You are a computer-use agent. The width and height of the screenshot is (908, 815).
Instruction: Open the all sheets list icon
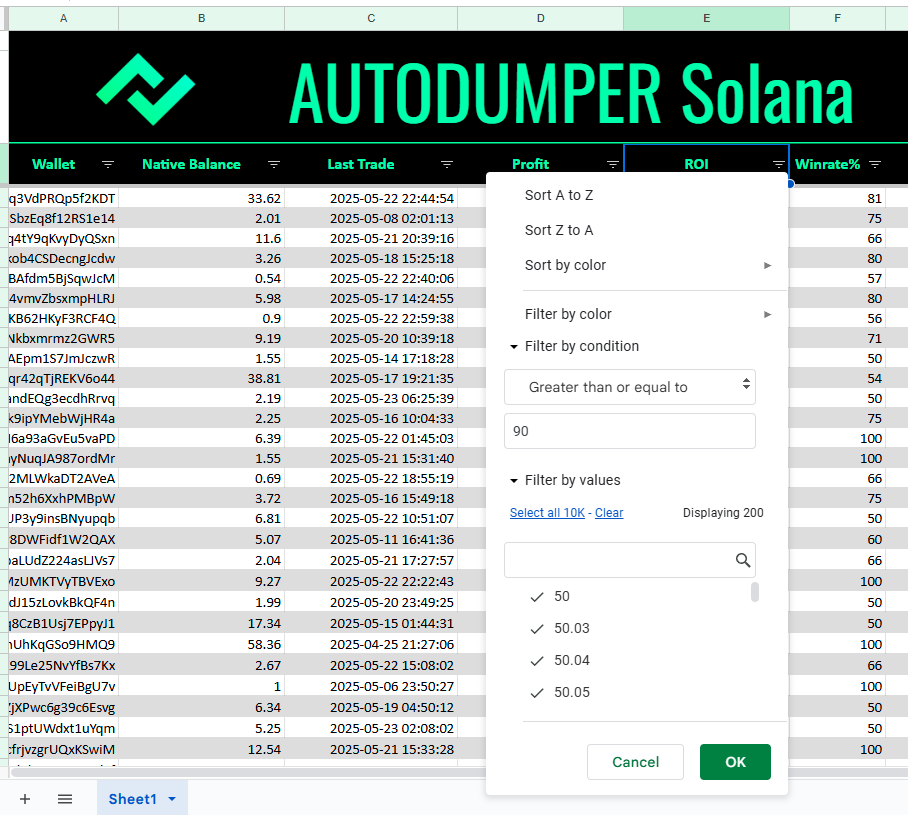(65, 799)
